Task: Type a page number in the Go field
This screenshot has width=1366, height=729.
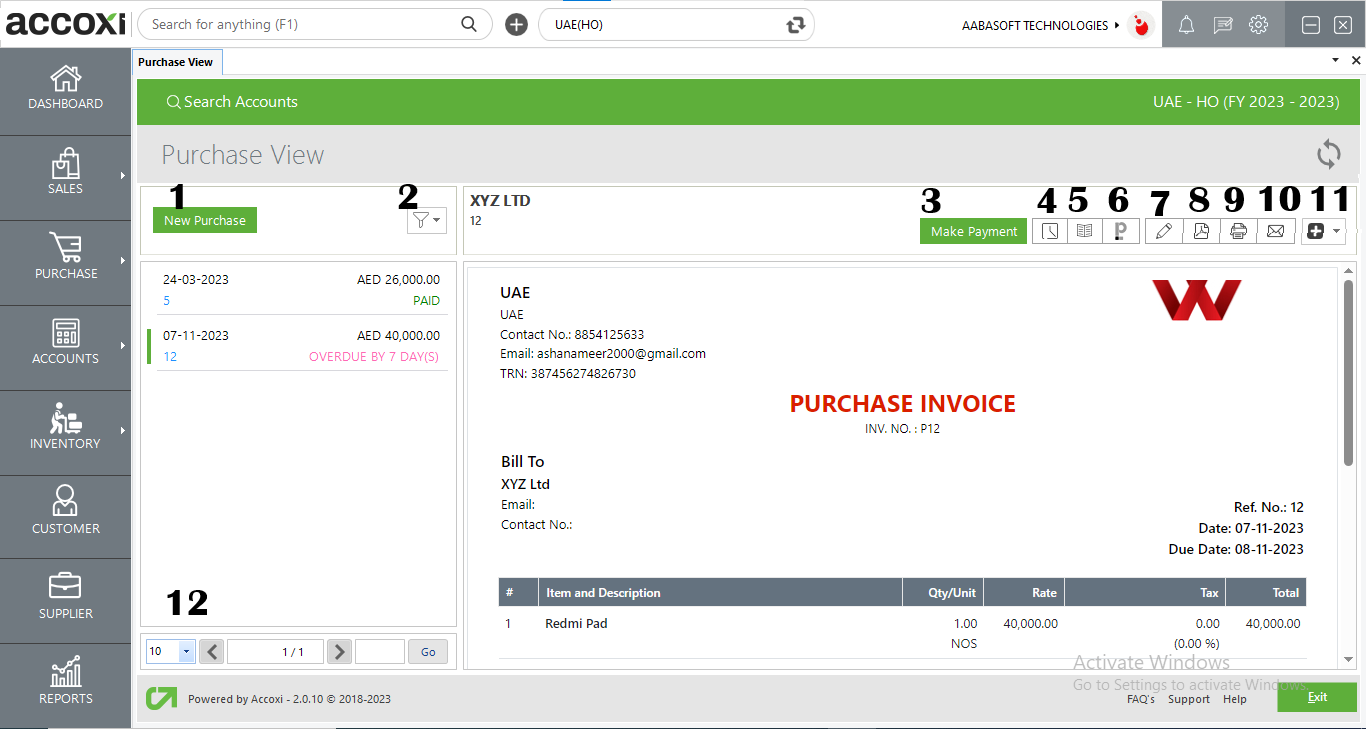Action: pyautogui.click(x=379, y=651)
